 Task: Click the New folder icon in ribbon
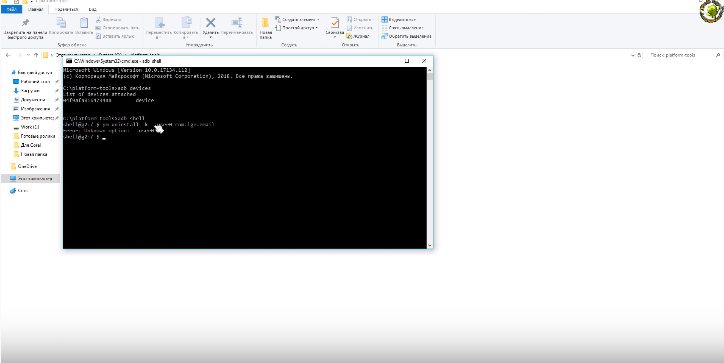click(265, 23)
